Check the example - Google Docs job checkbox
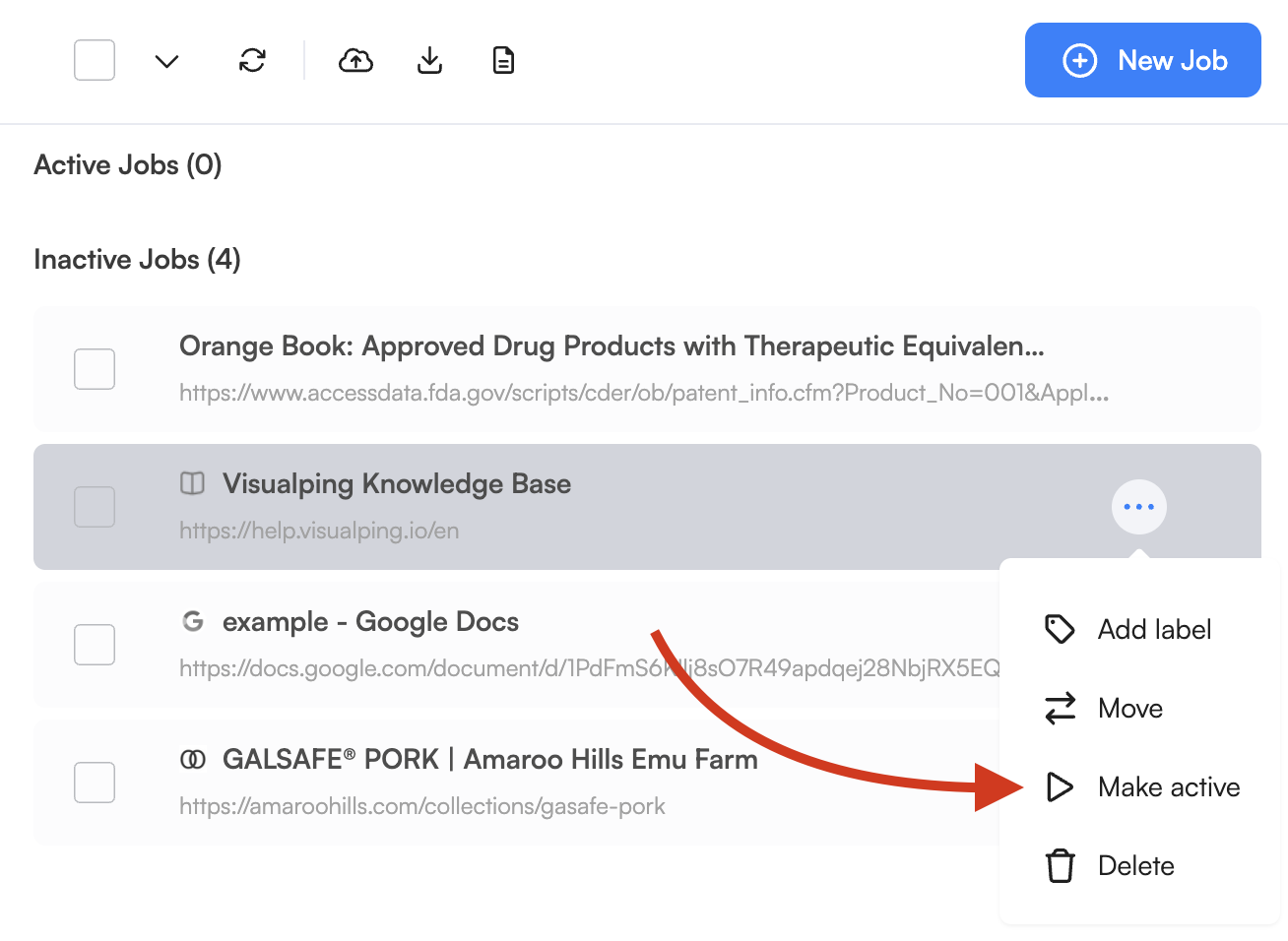This screenshot has width=1288, height=941. click(x=95, y=645)
